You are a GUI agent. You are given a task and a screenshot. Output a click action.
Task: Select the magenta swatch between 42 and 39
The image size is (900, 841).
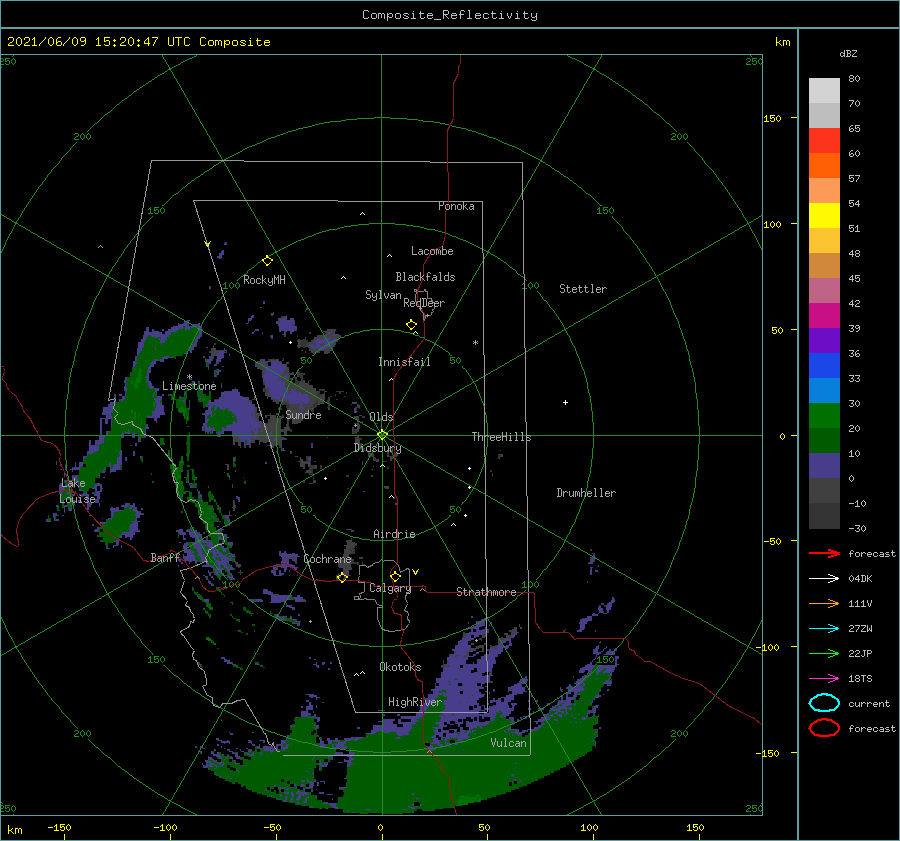tap(824, 316)
